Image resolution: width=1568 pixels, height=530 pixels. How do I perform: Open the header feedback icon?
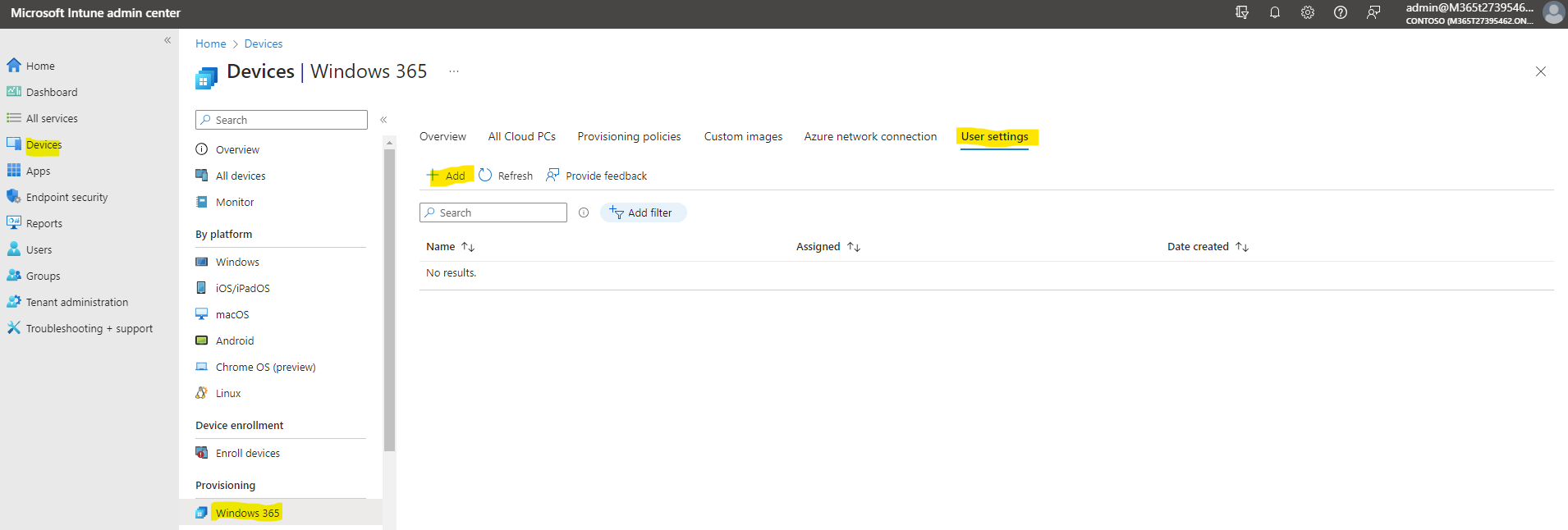point(1373,12)
